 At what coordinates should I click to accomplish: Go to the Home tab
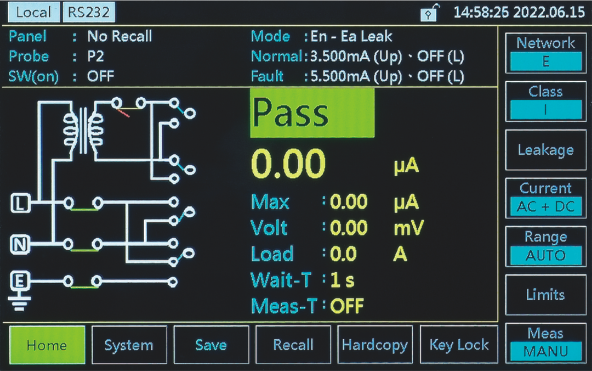coord(47,345)
